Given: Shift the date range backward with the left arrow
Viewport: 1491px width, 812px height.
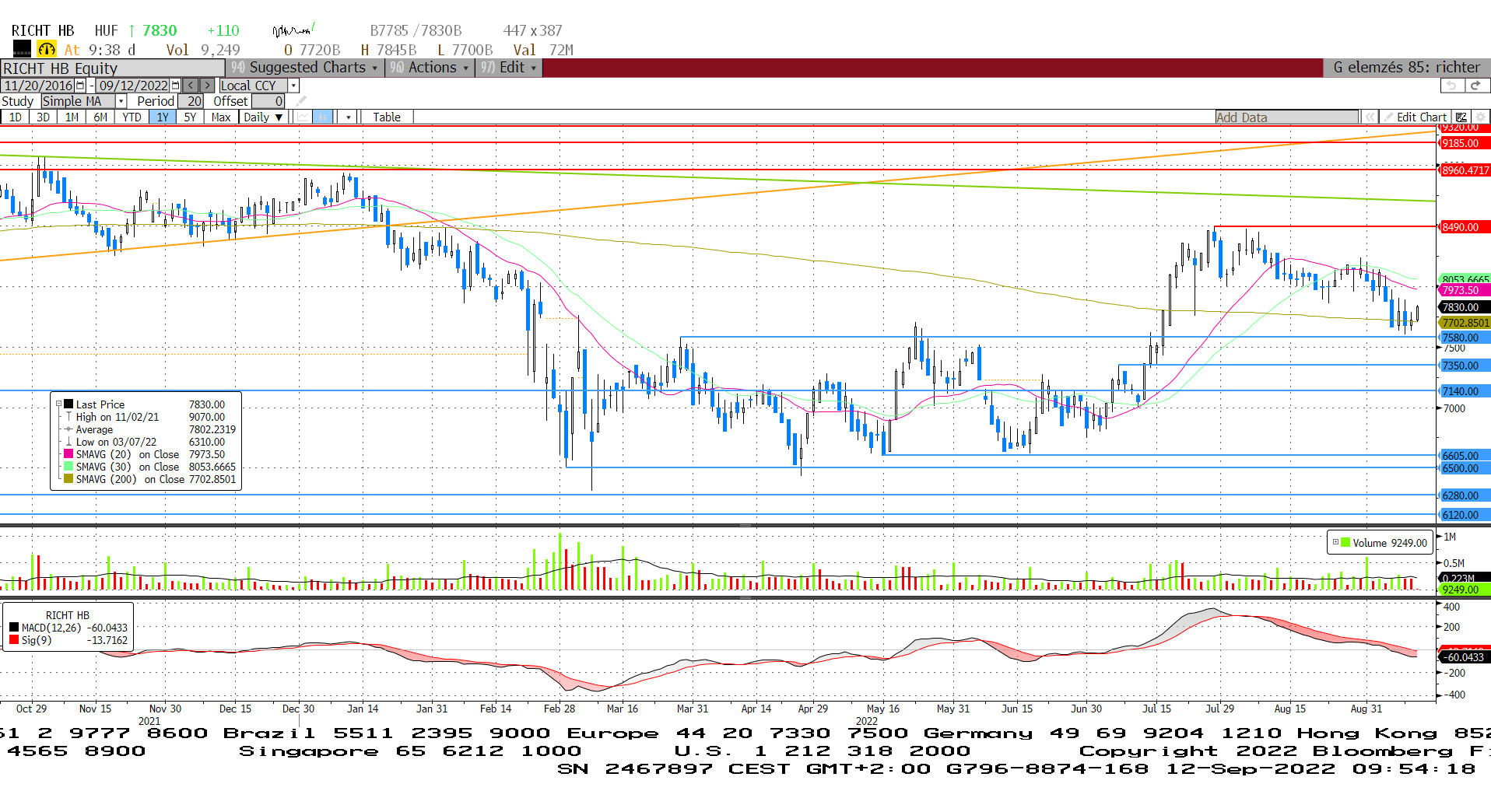Looking at the screenshot, I should (x=191, y=86).
